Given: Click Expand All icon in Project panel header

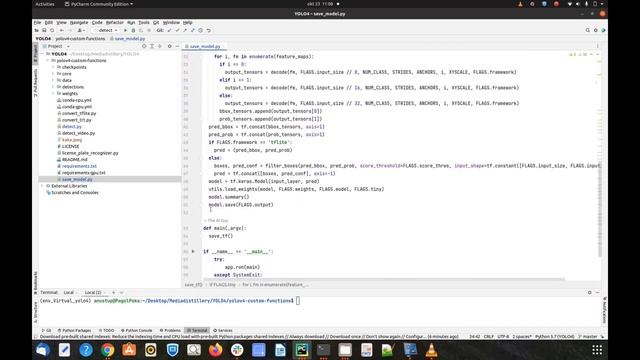Looking at the screenshot, I should tap(152, 46).
